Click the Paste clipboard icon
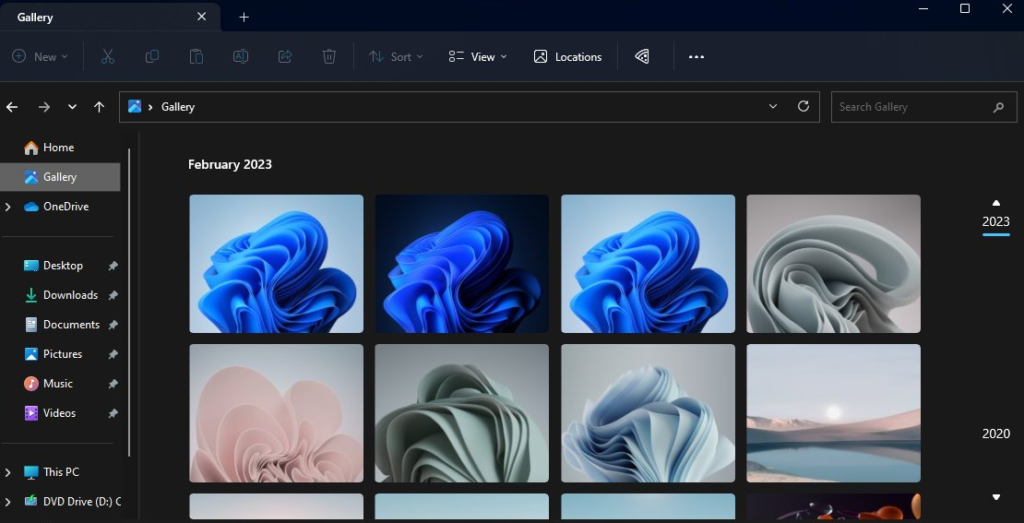Screen dimensions: 1024x523 coord(196,57)
